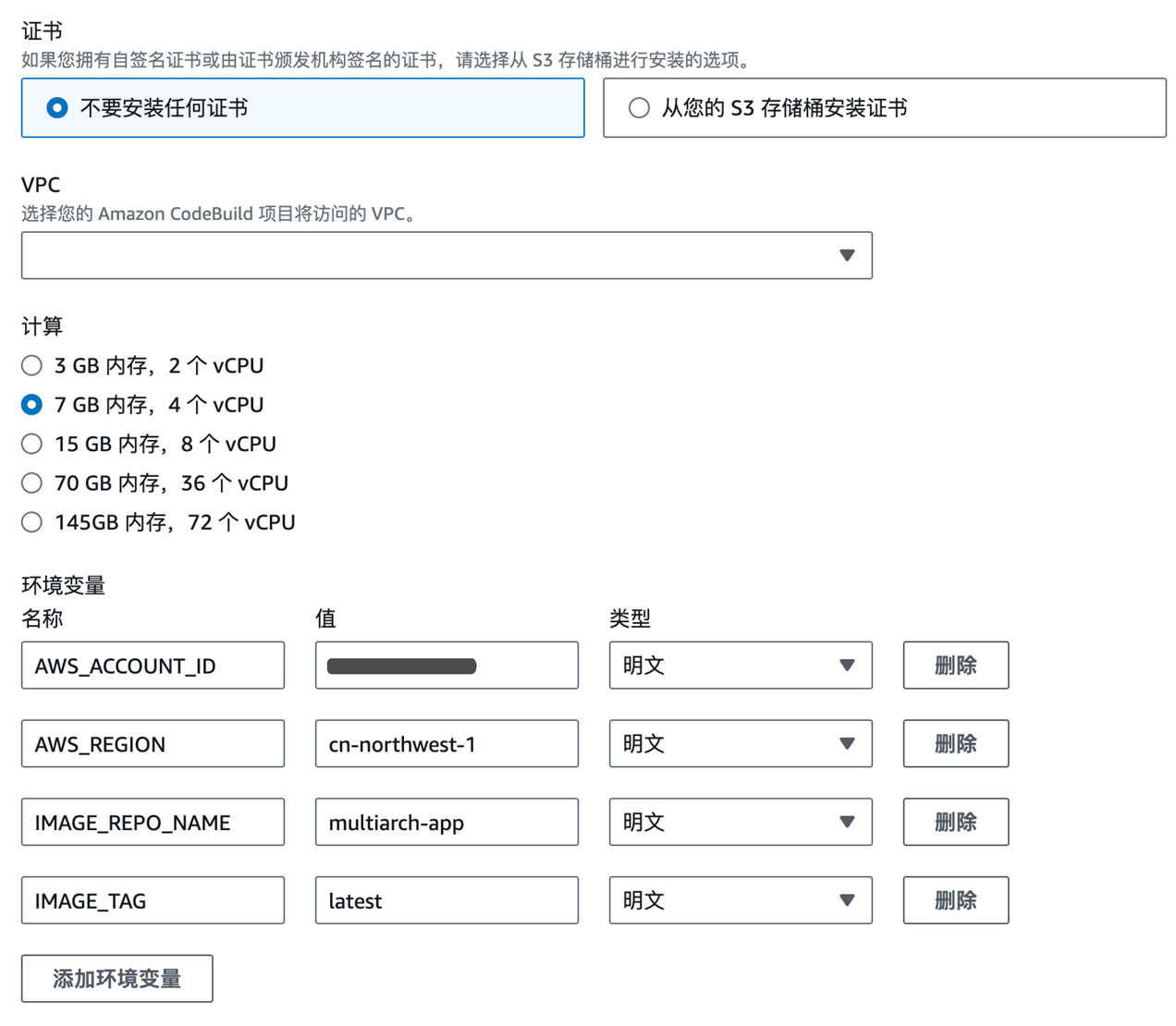Image resolution: width=1176 pixels, height=1026 pixels.
Task: Delete the IMAGE_TAG environment variable
Action: [955, 900]
